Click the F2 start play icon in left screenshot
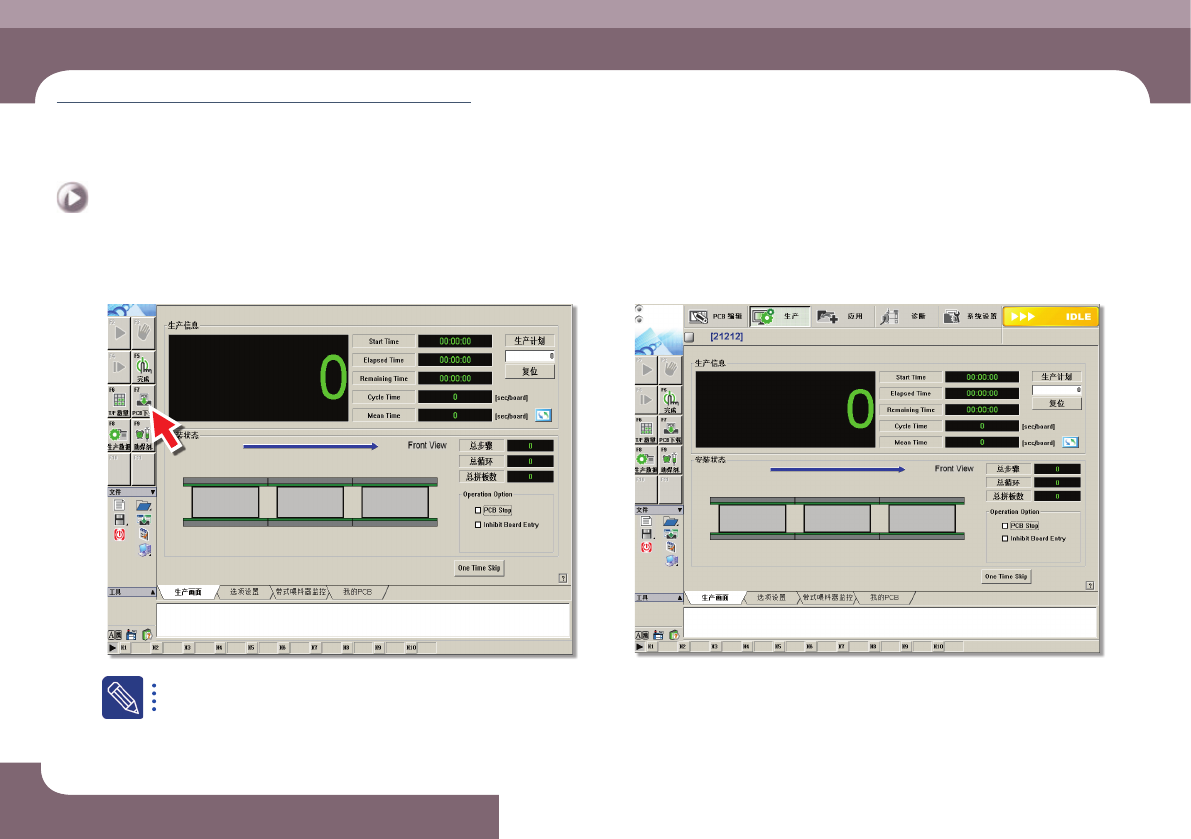The image size is (1191, 839). [x=119, y=333]
